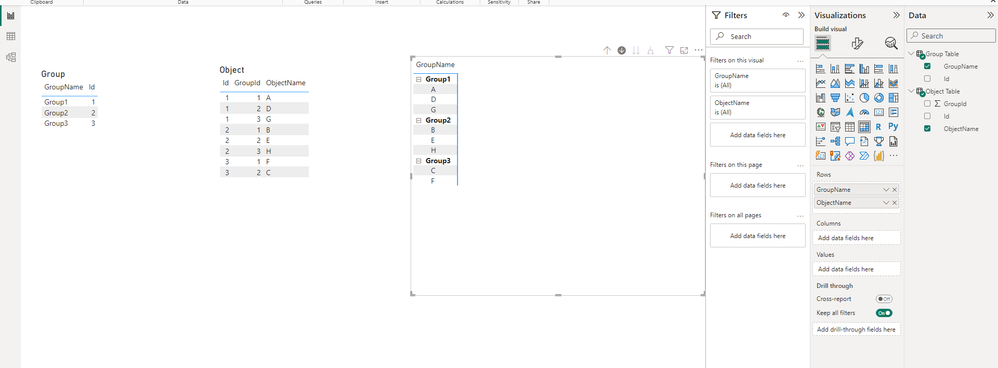The height and width of the screenshot is (368, 998).
Task: Select the treemap visual
Action: [894, 97]
